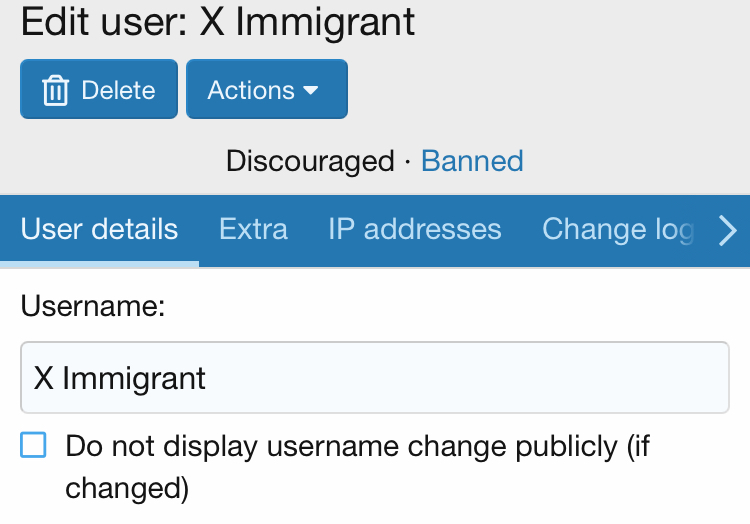Click 'X Immigrant' text inside the username box
750x524 pixels.
[x=120, y=379]
